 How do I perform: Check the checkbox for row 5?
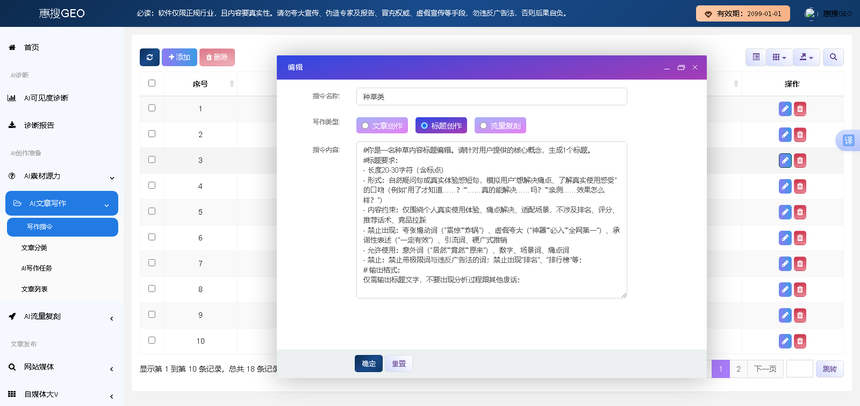pos(152,211)
